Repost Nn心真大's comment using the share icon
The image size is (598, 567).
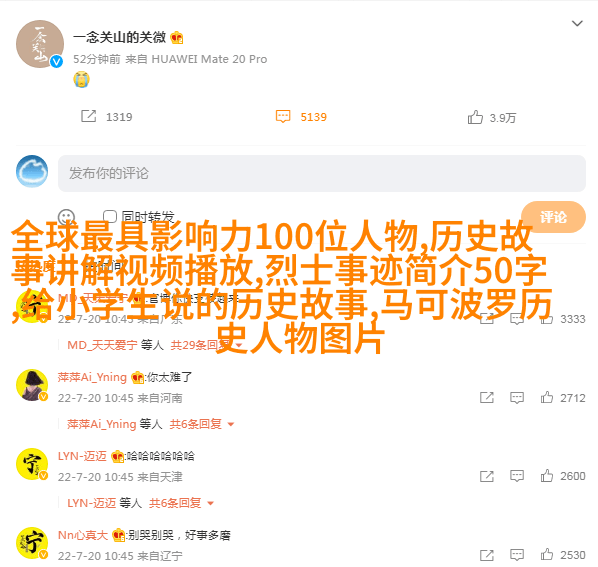tap(487, 555)
